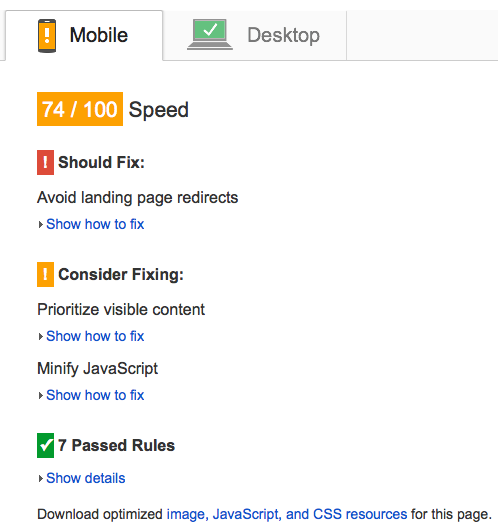Click the Prioritize visible content rule text
Screen dimensions: 498x529
point(121,310)
